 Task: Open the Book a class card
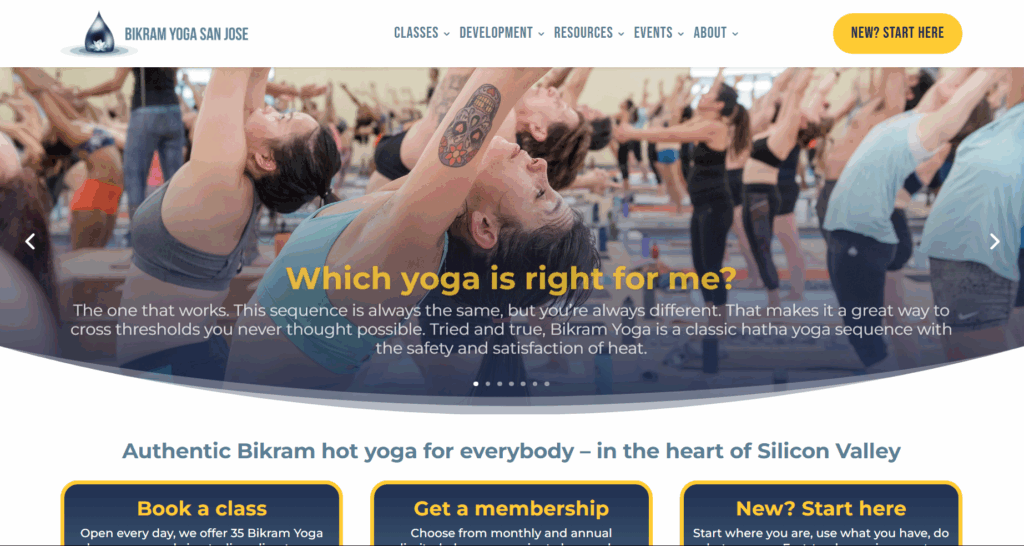(x=202, y=513)
